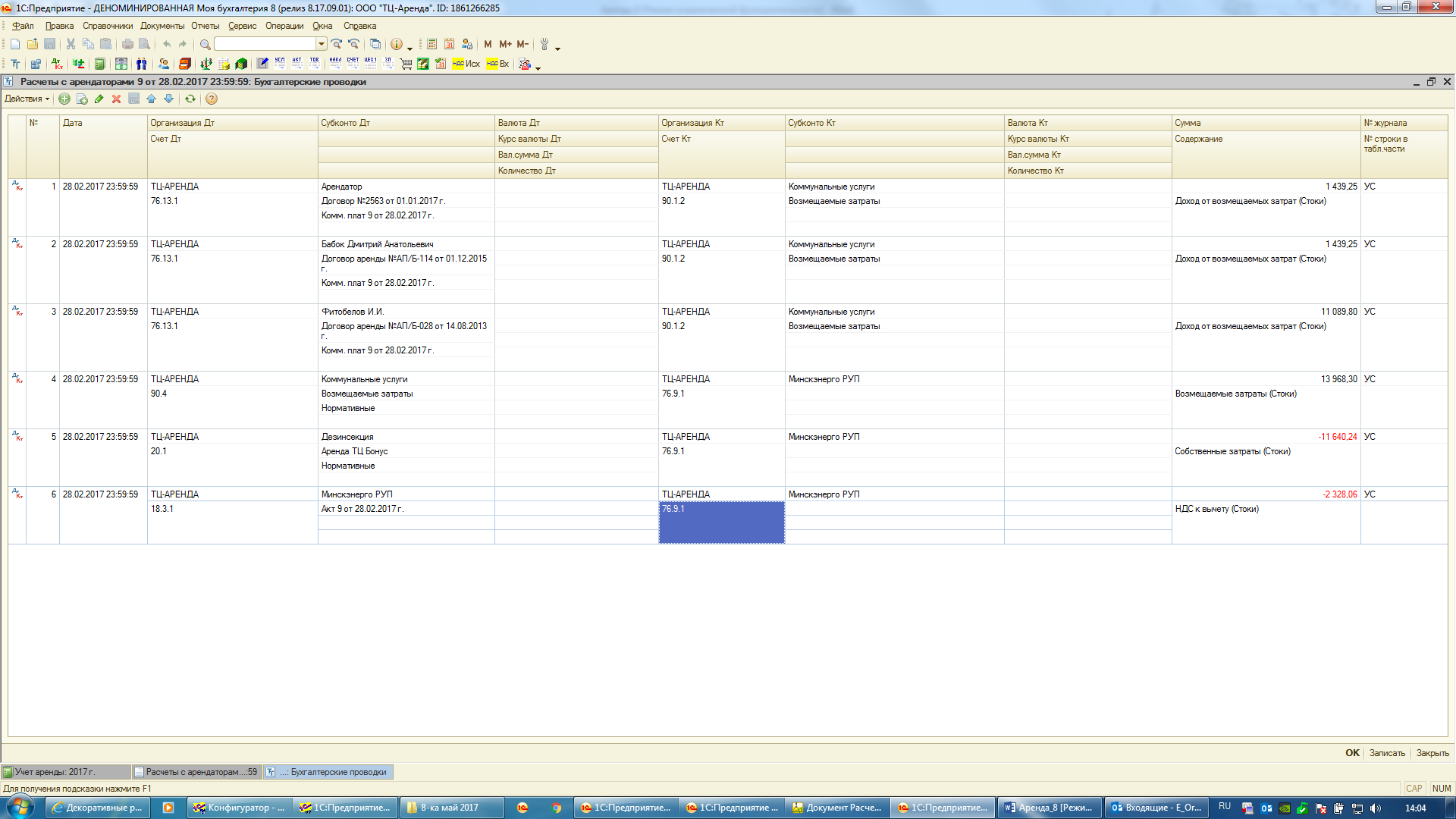1456x819 pixels.
Task: Open the ДтКт operations journal icon
Action: (x=58, y=64)
